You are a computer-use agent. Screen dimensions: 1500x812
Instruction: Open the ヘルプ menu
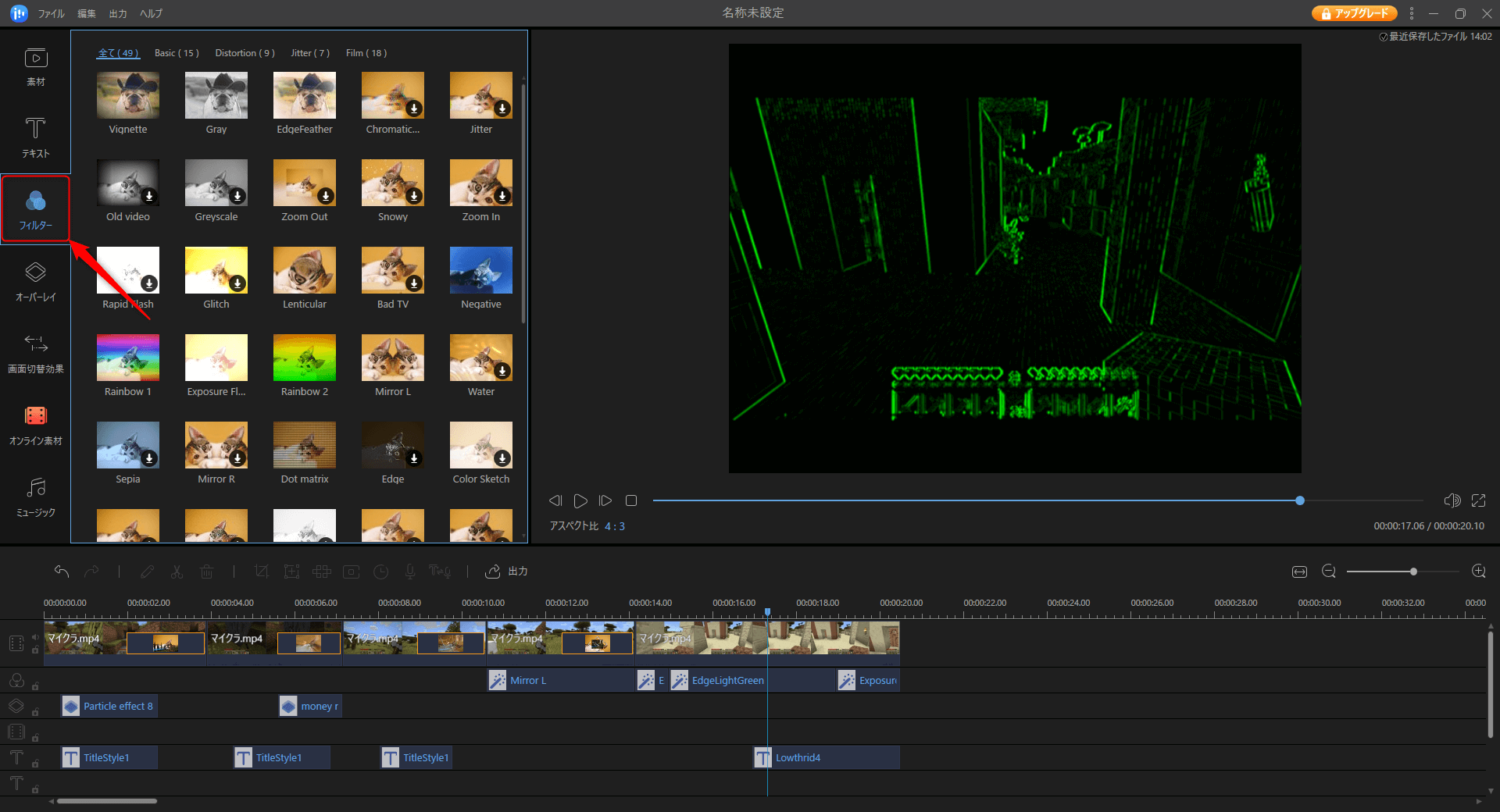(151, 13)
